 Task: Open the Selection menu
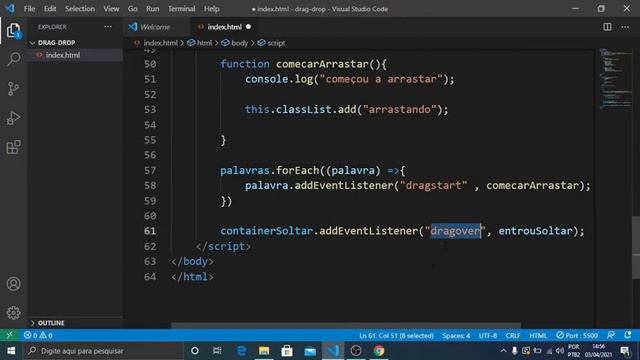pyautogui.click(x=80, y=9)
